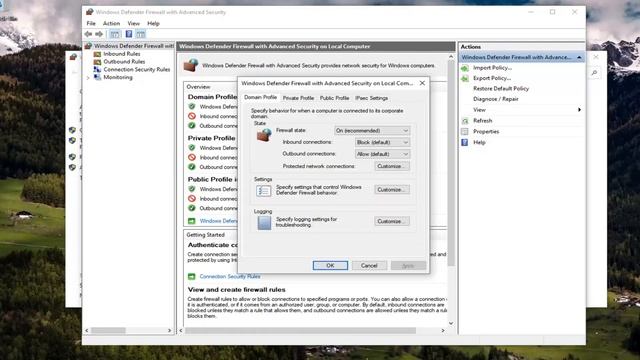640x360 pixels.
Task: Open the Action menu
Action: (x=111, y=24)
